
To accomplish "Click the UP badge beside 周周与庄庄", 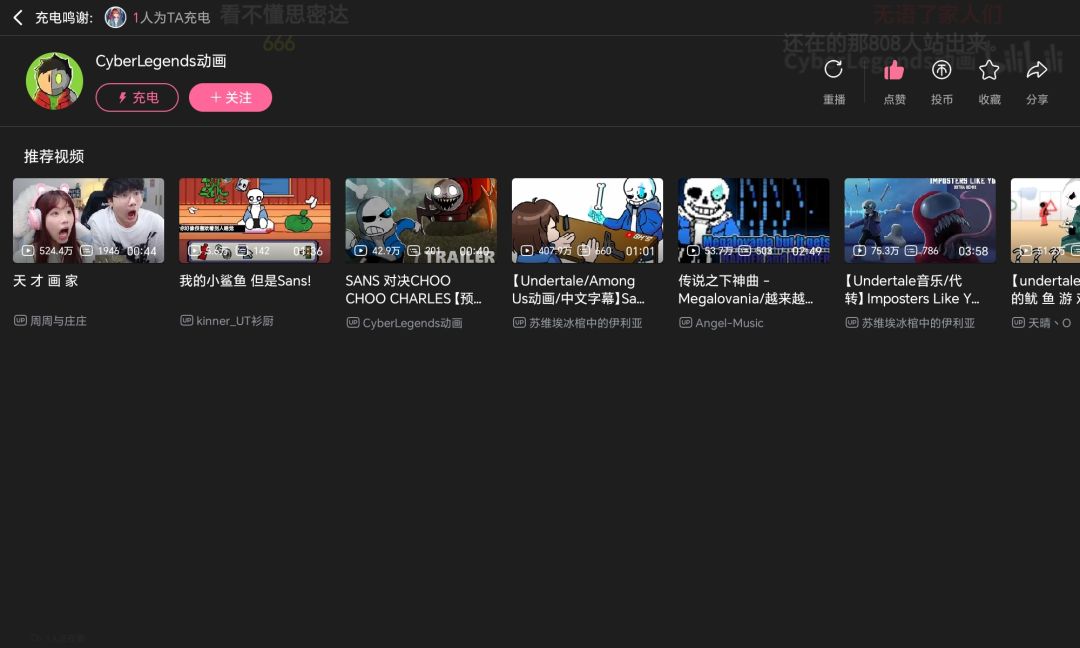I will tap(20, 320).
